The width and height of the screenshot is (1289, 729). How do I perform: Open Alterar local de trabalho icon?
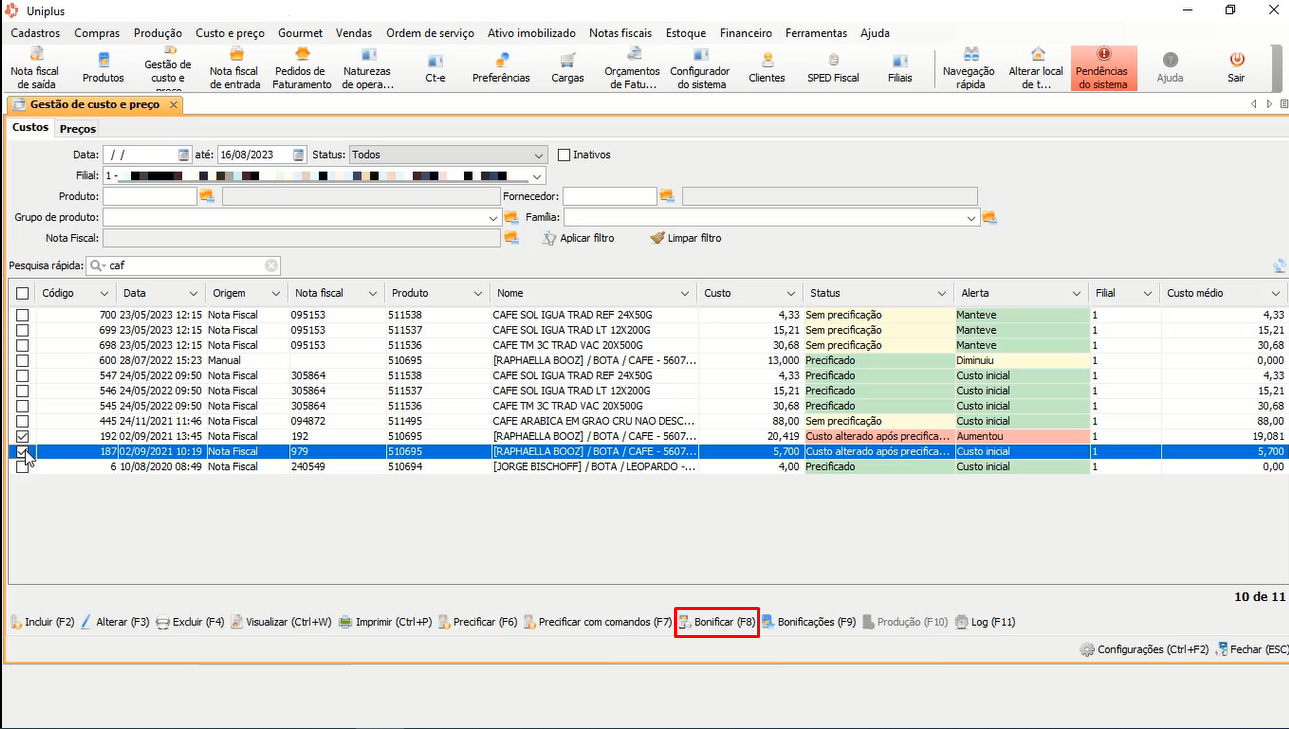[1036, 68]
